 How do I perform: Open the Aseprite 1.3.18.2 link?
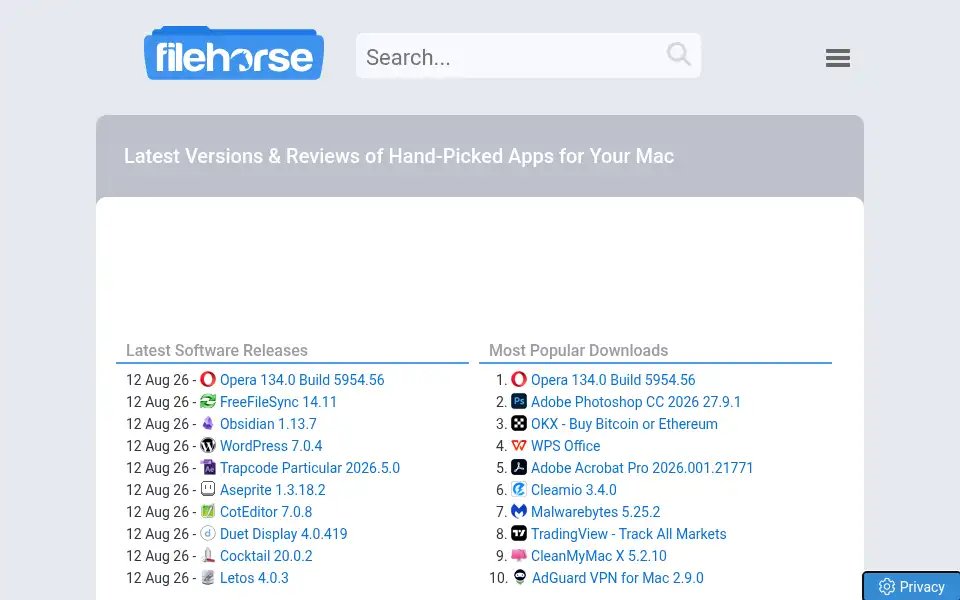click(272, 490)
